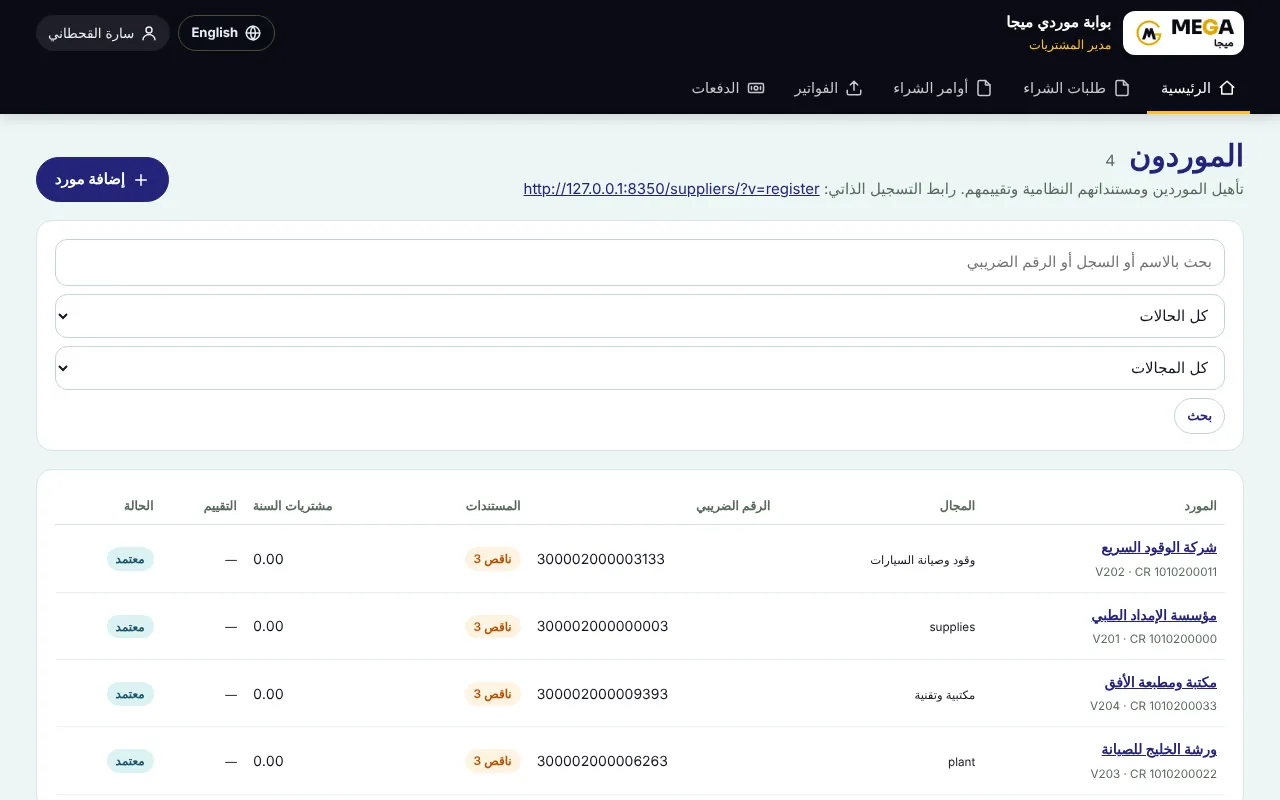
Task: Click the الرقم الضريبي column header
Action: point(733,506)
